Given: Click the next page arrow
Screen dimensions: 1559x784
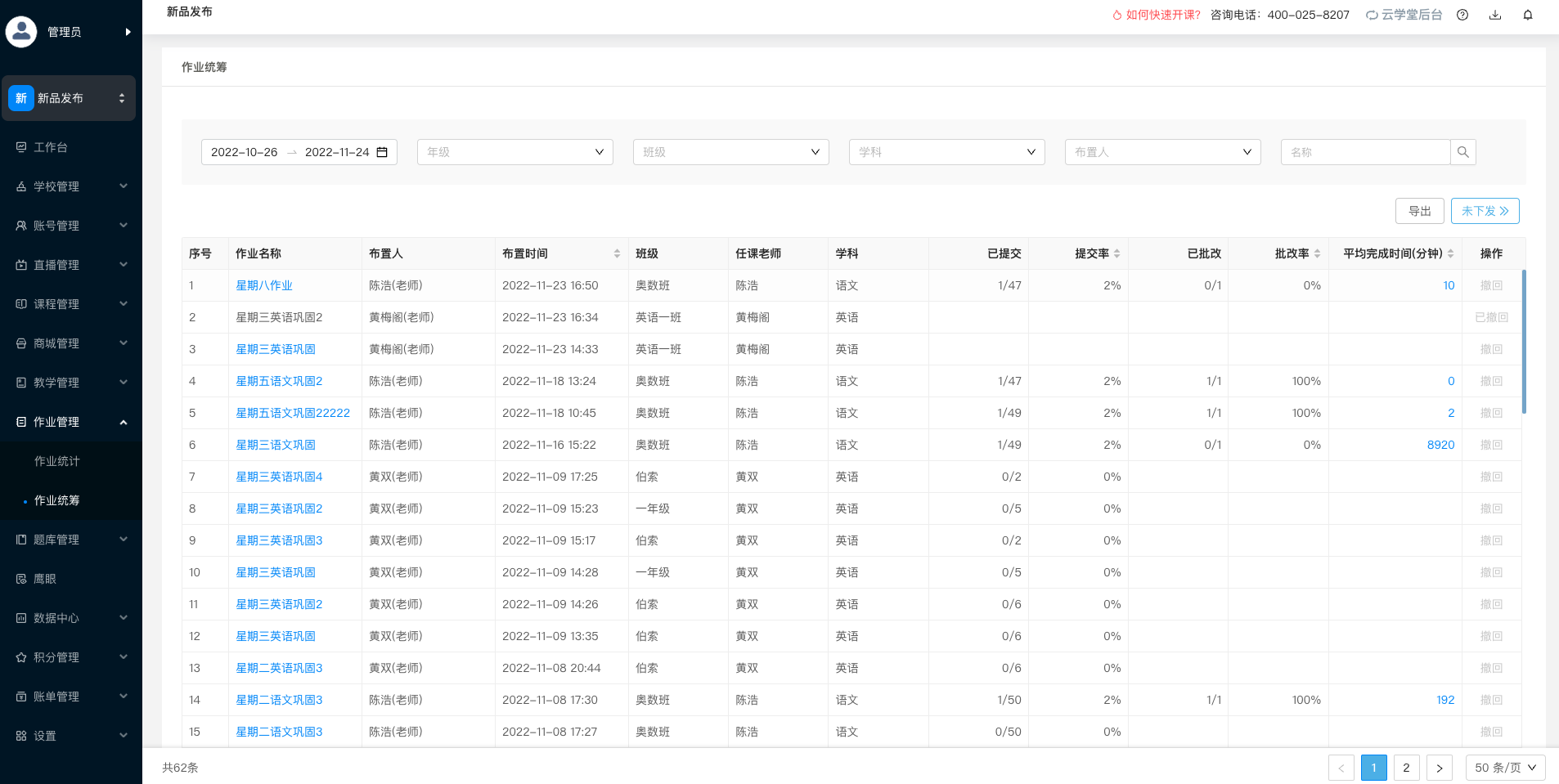Looking at the screenshot, I should (x=1439, y=768).
